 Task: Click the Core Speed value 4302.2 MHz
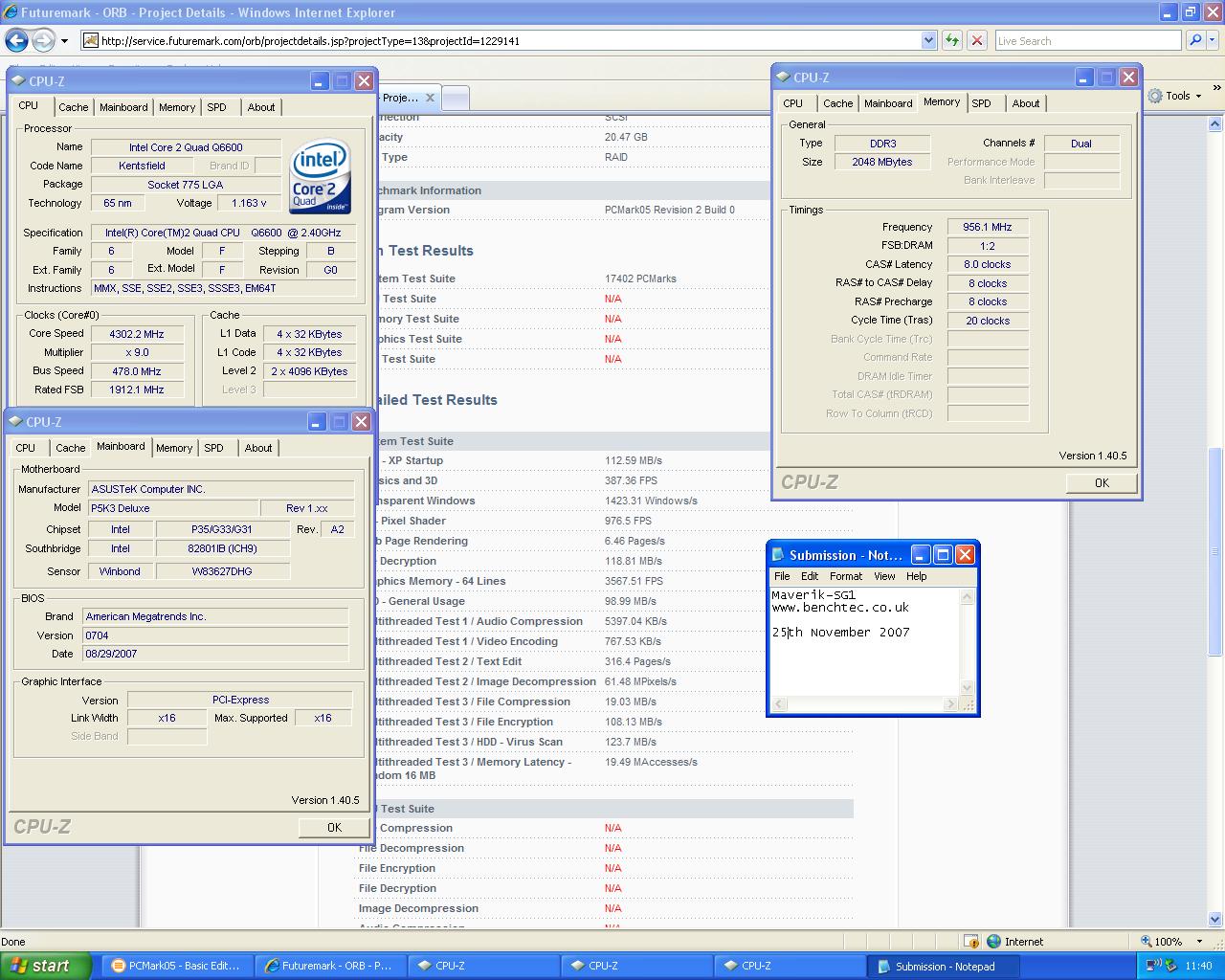point(137,334)
